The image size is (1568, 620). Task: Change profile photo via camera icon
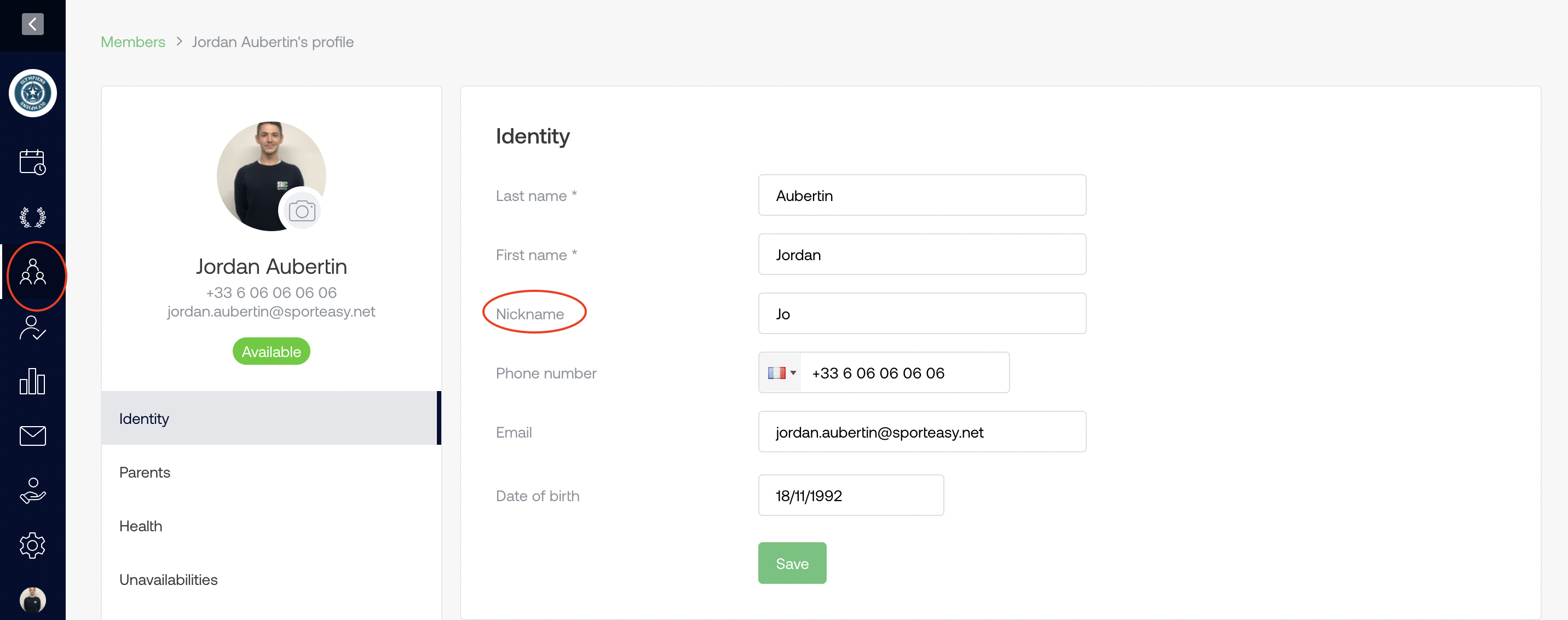pos(301,211)
